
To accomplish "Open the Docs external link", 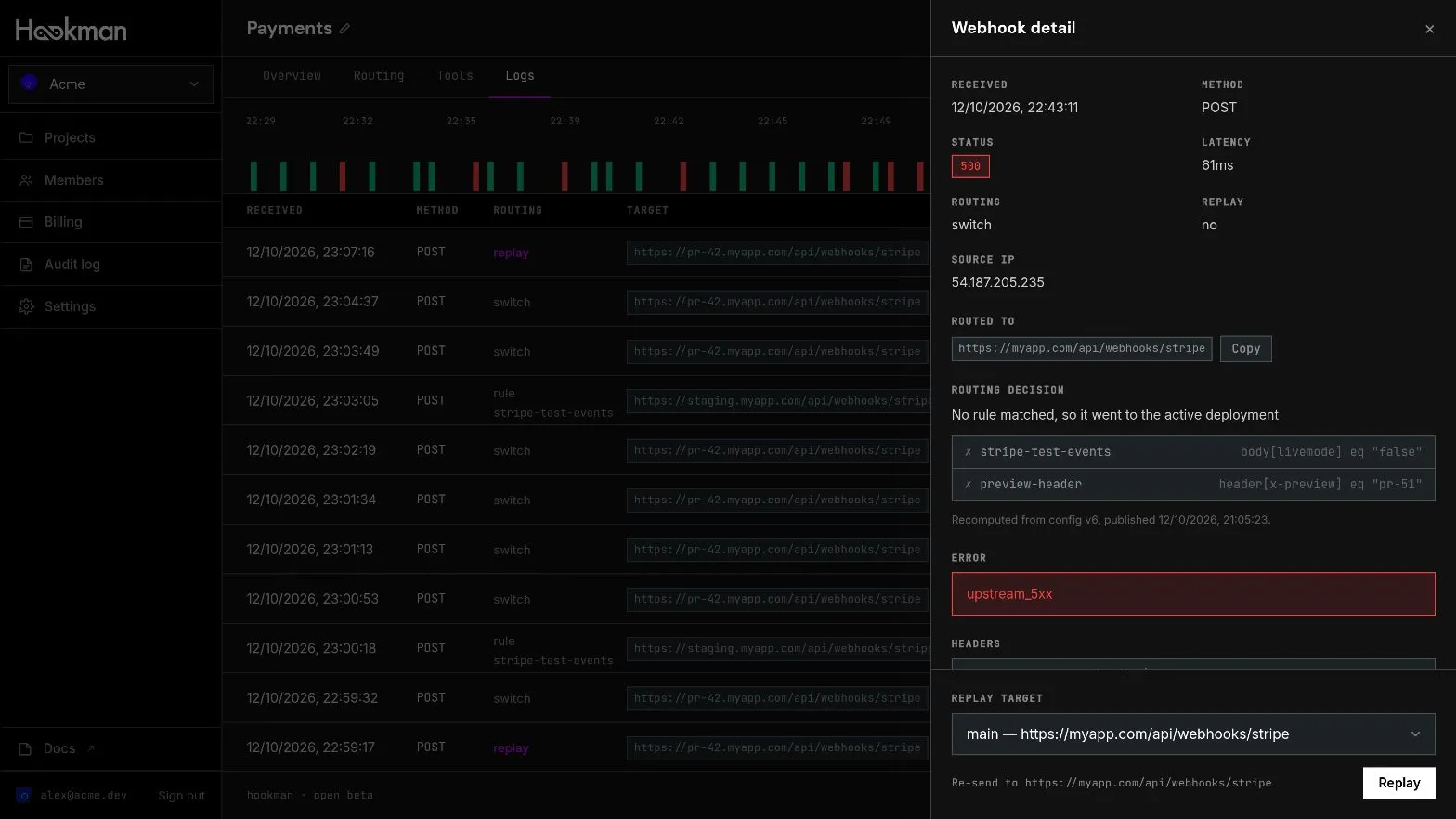I will [58, 748].
